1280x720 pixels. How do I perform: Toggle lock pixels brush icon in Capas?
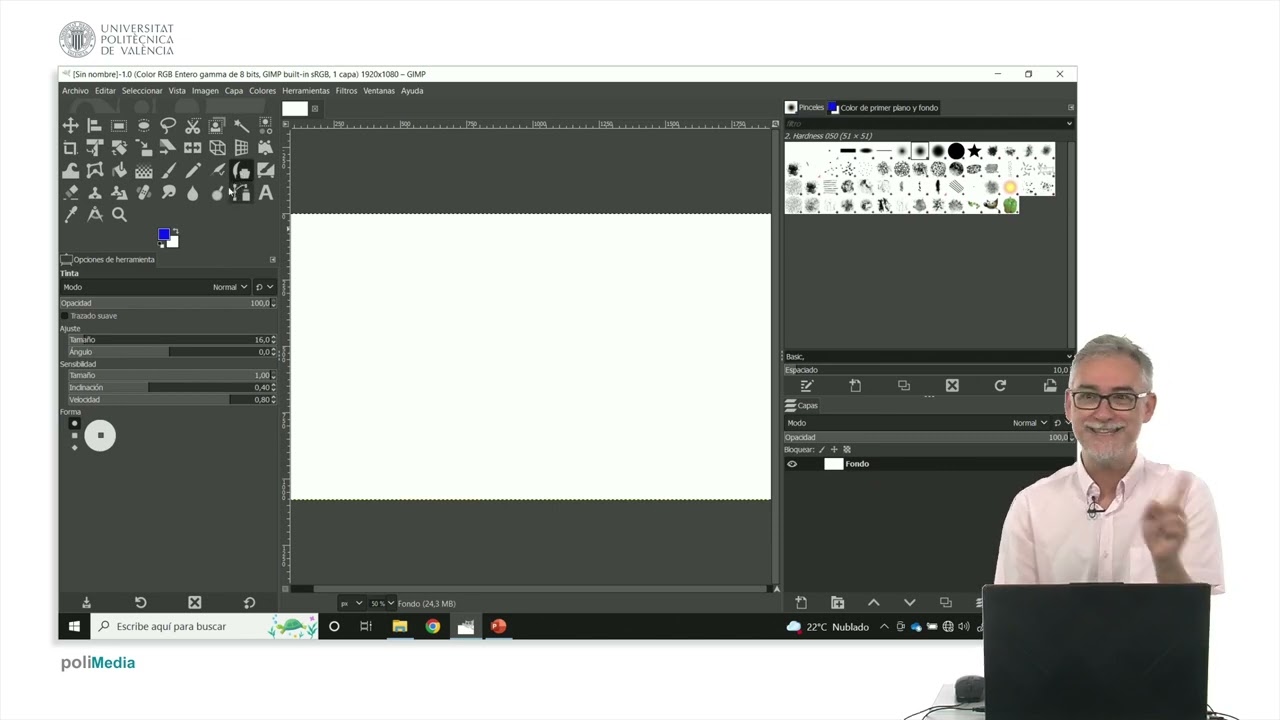[x=822, y=450]
